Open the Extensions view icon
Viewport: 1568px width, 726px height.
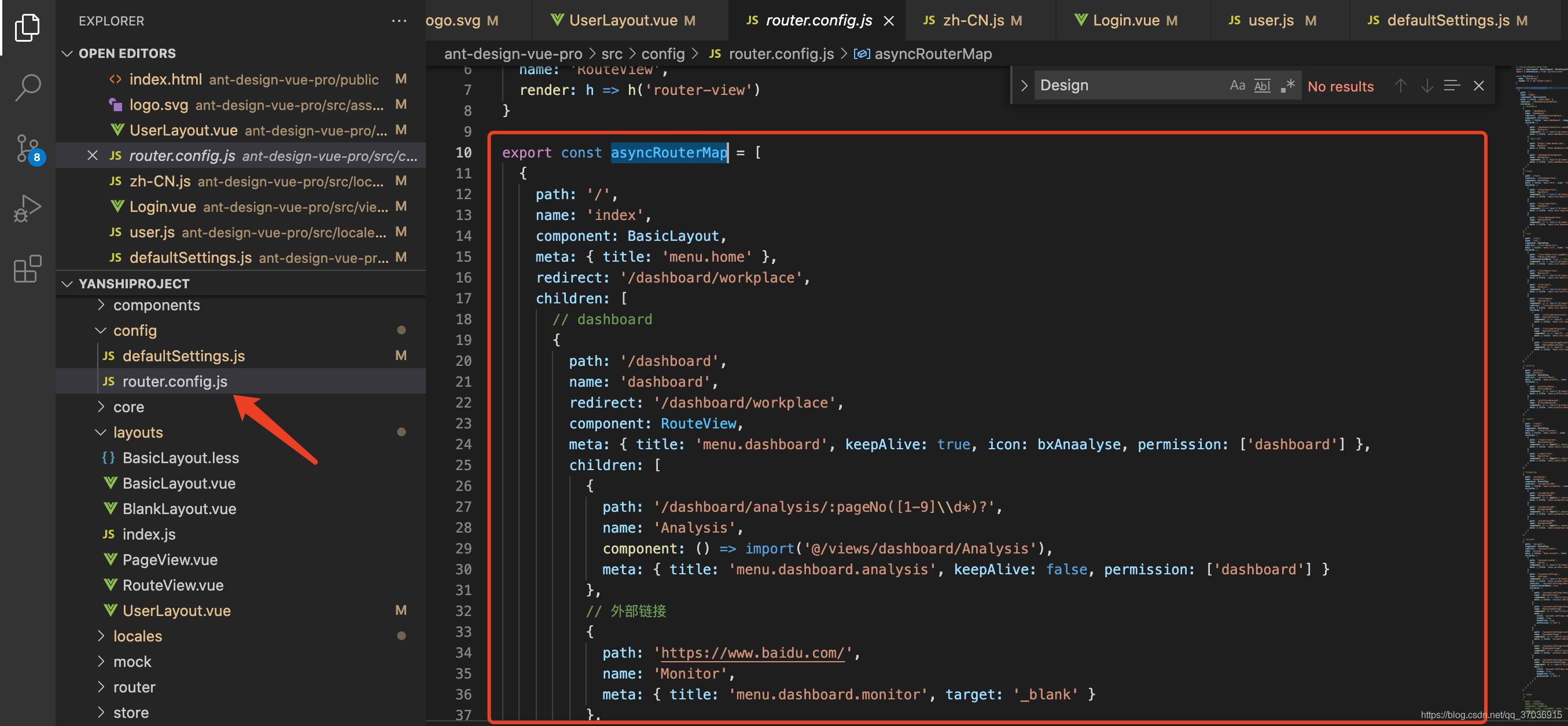(27, 269)
